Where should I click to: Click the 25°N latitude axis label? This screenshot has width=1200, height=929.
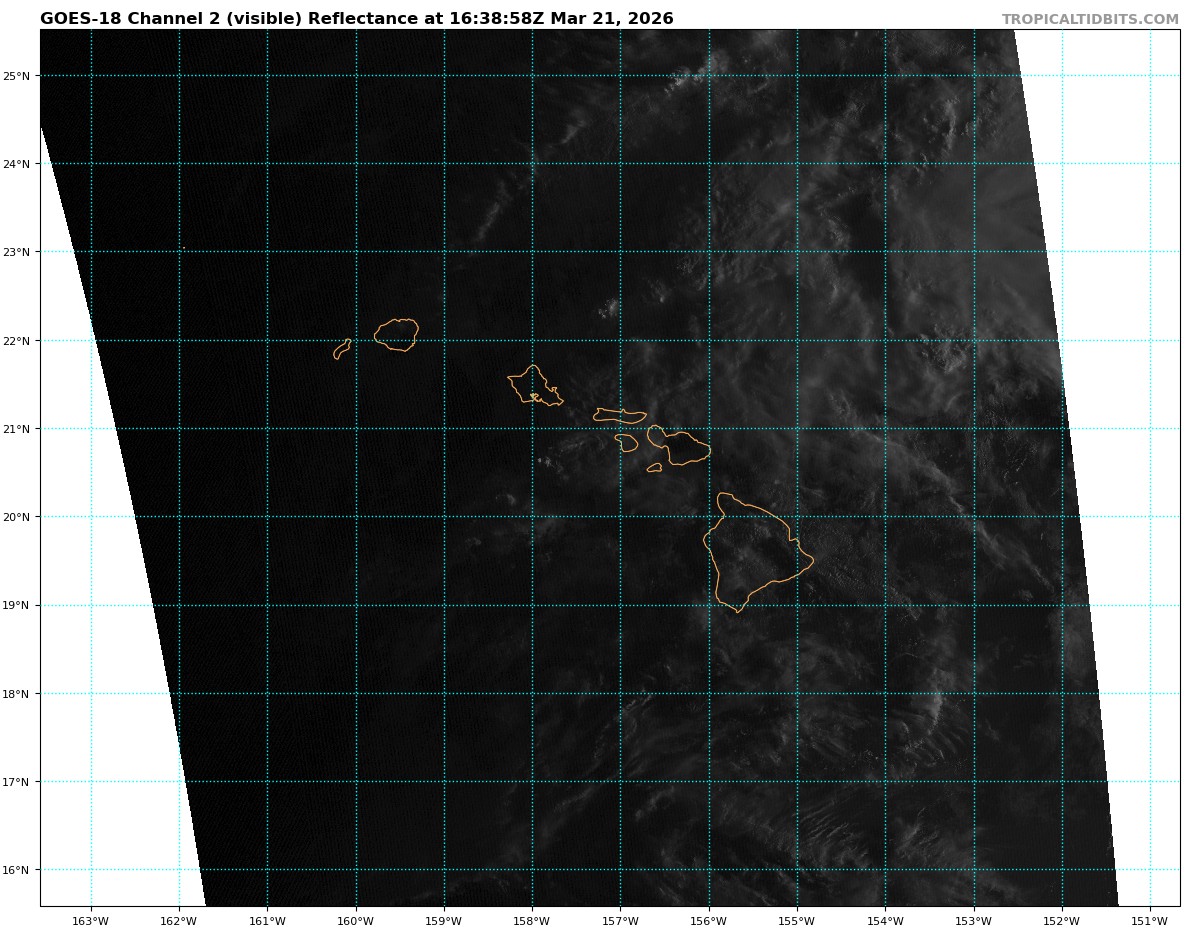coord(19,76)
